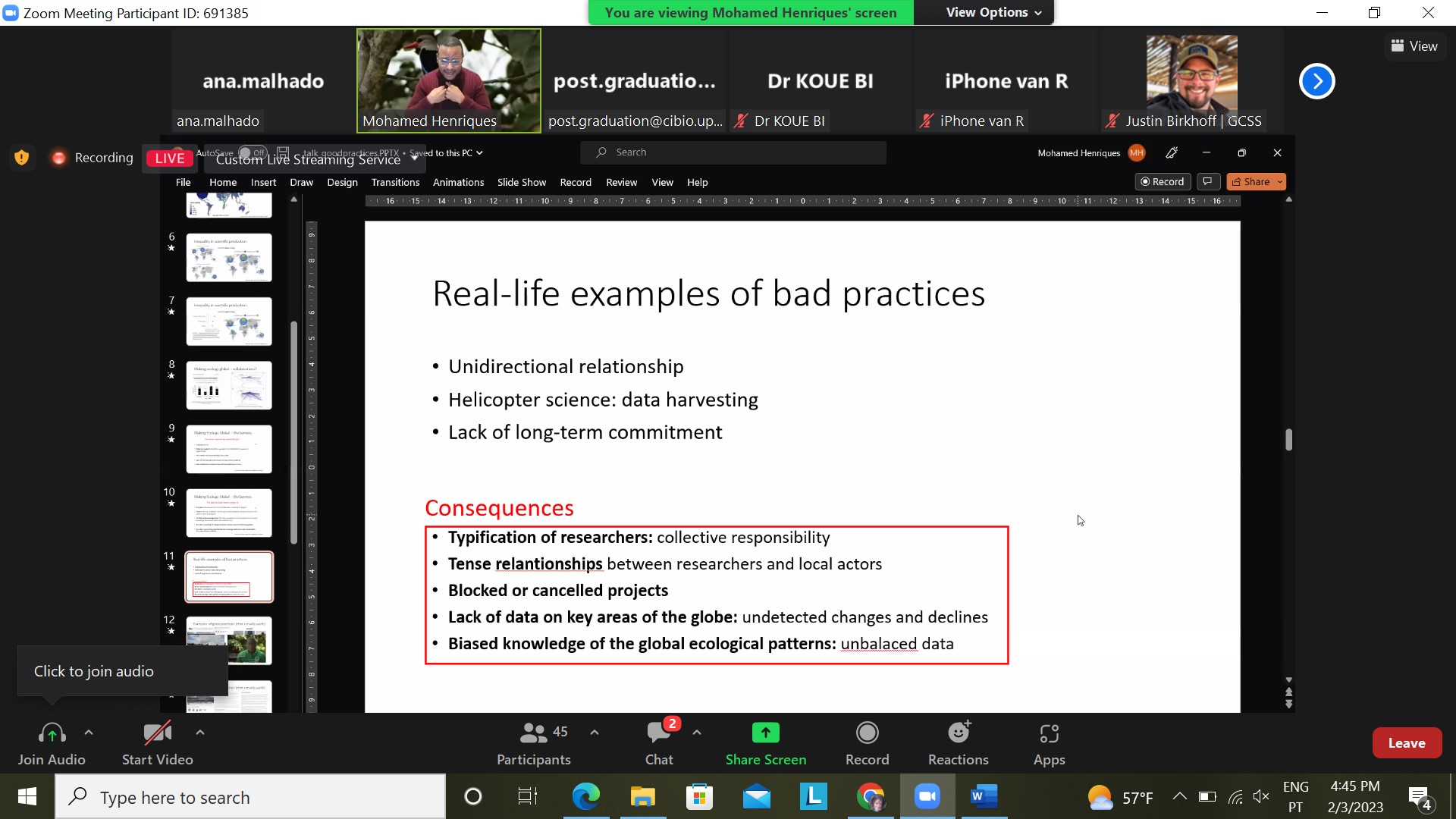Click the Task View taskbar icon

[527, 796]
